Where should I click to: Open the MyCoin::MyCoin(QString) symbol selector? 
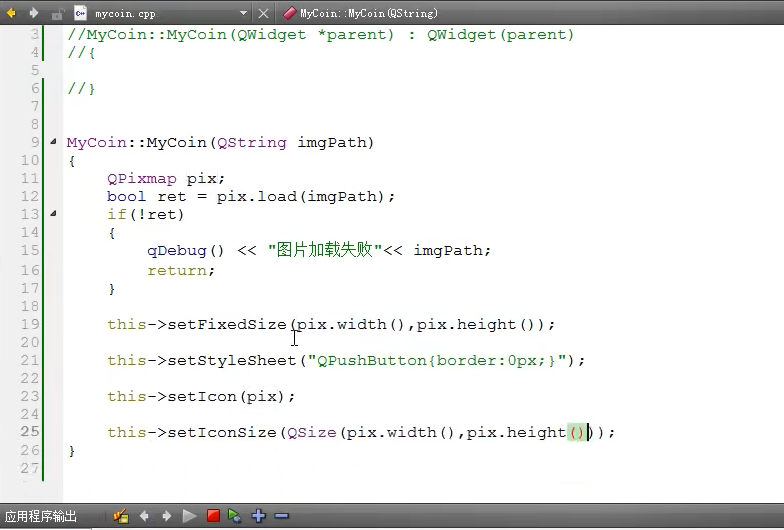click(x=368, y=14)
